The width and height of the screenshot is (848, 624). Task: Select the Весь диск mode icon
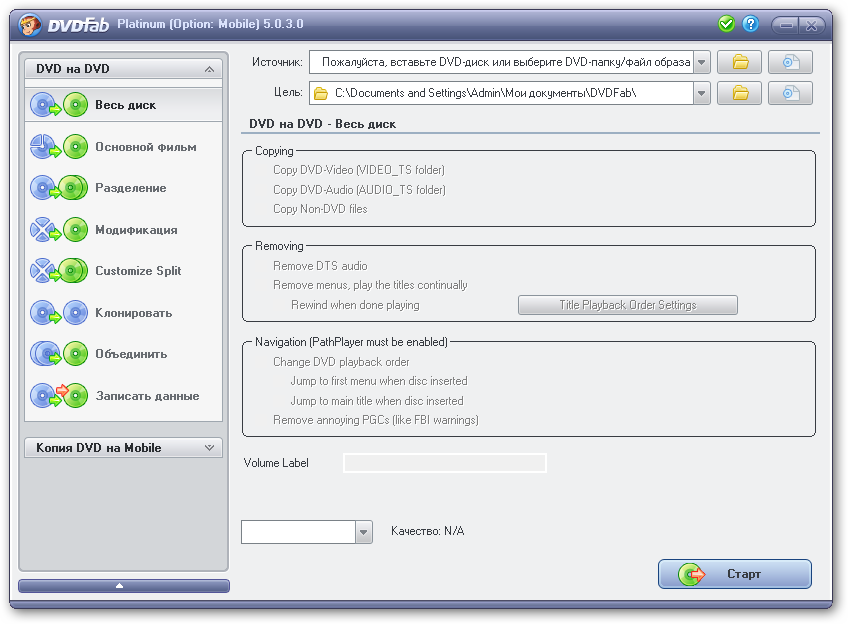tap(59, 105)
